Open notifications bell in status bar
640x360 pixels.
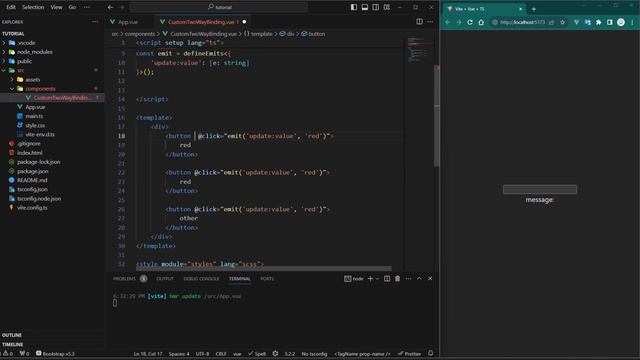point(430,353)
